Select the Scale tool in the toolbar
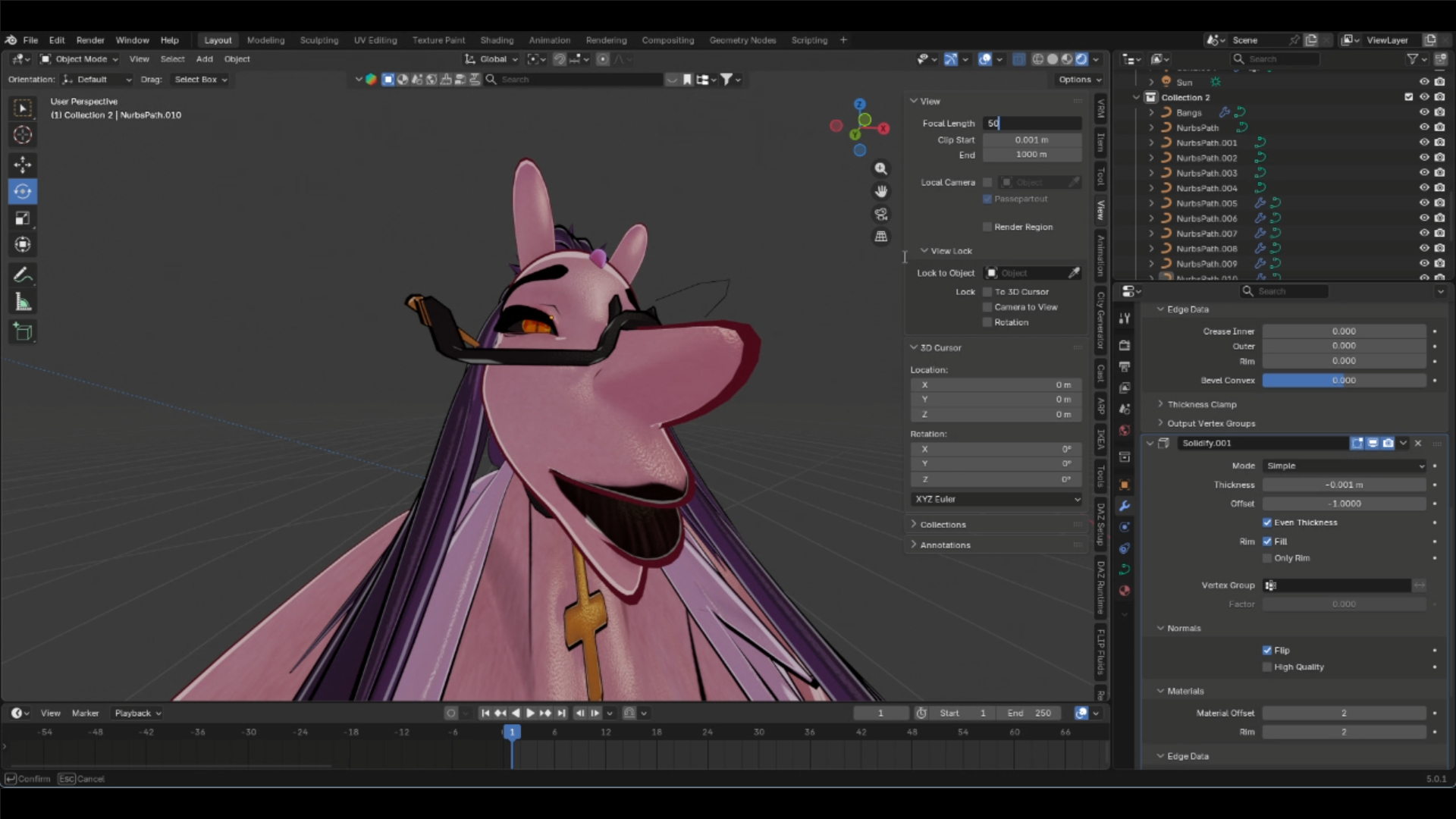Screen dimensions: 1456x819 (x=23, y=218)
